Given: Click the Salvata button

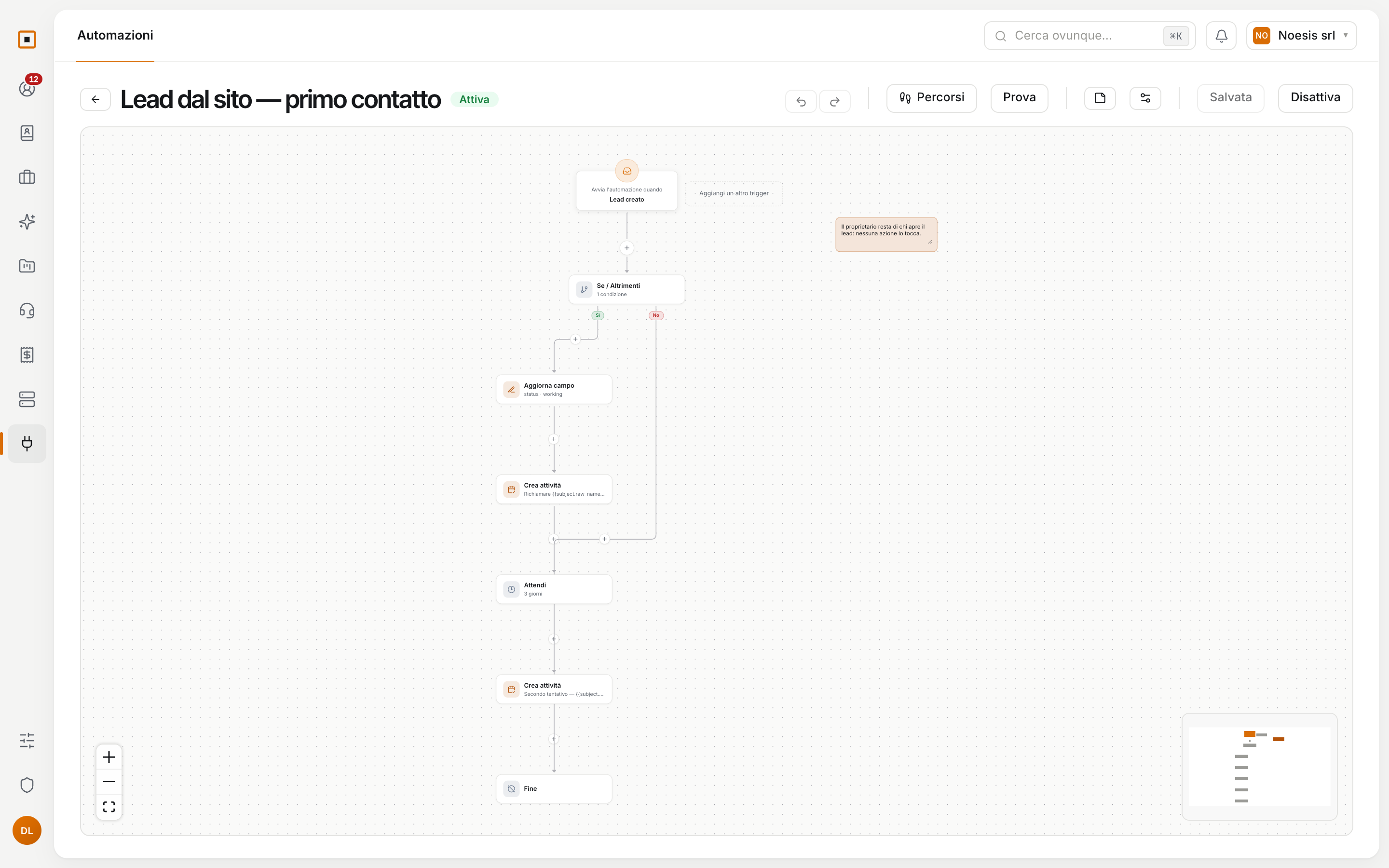Looking at the screenshot, I should (x=1231, y=97).
